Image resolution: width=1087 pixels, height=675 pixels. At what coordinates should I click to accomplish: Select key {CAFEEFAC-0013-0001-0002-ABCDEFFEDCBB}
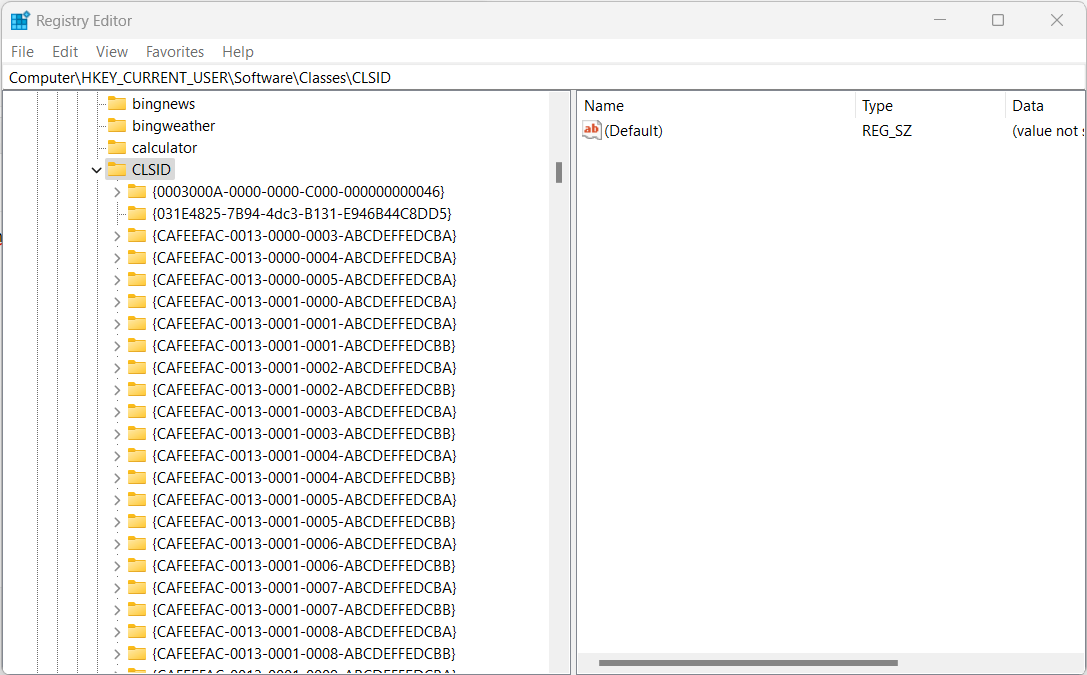pyautogui.click(x=304, y=390)
